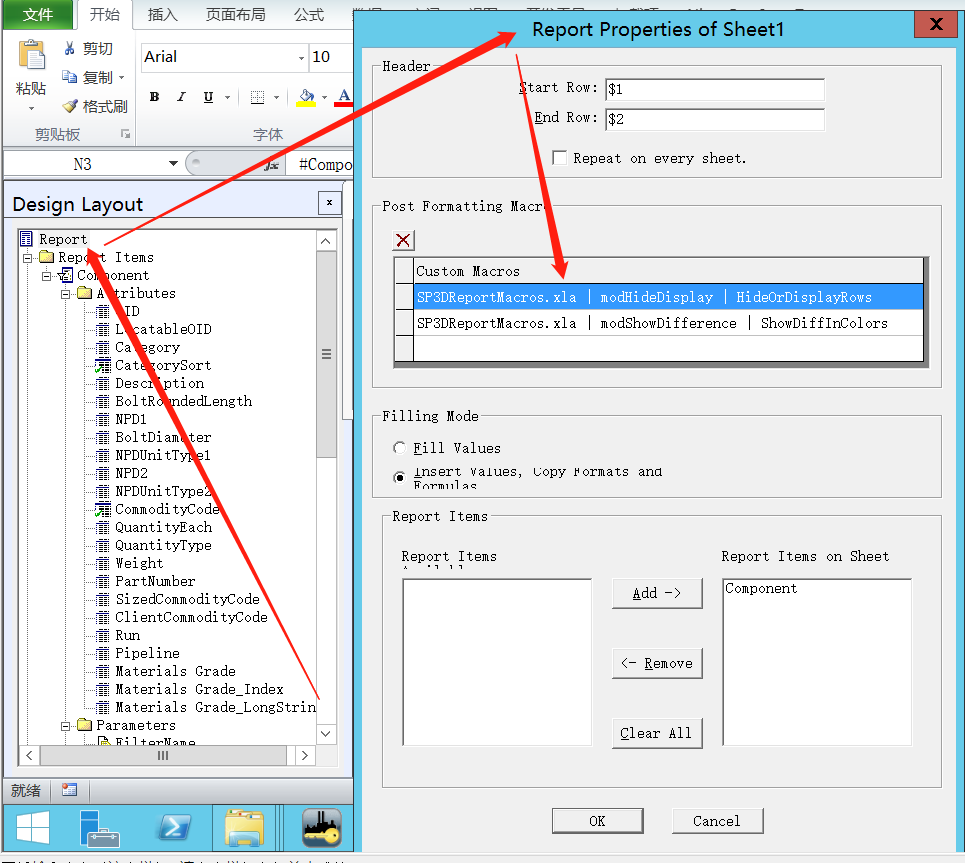The height and width of the screenshot is (863, 965).
Task: Toggle italic formatting
Action: click(182, 97)
